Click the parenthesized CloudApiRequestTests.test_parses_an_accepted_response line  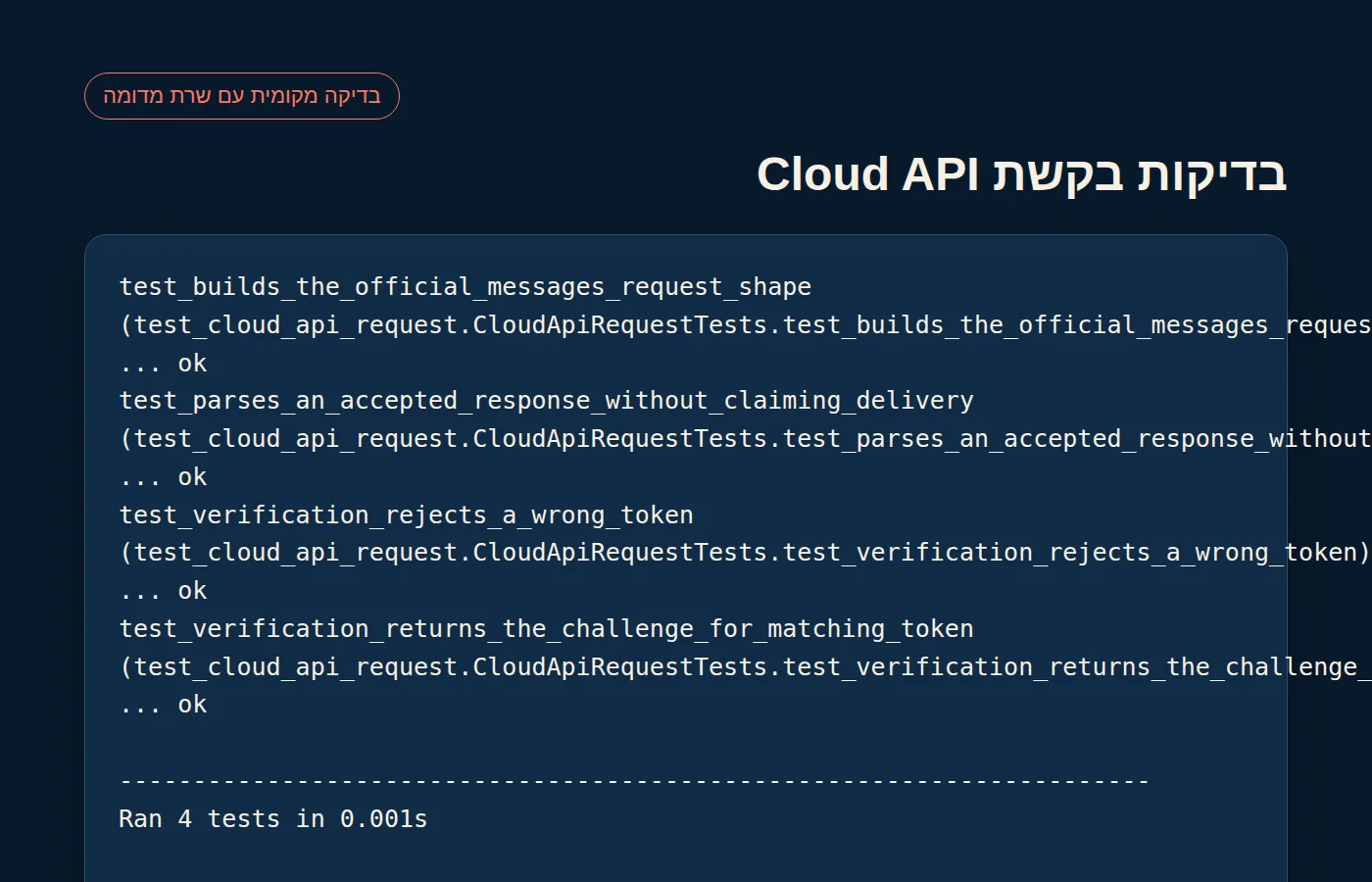point(746,439)
